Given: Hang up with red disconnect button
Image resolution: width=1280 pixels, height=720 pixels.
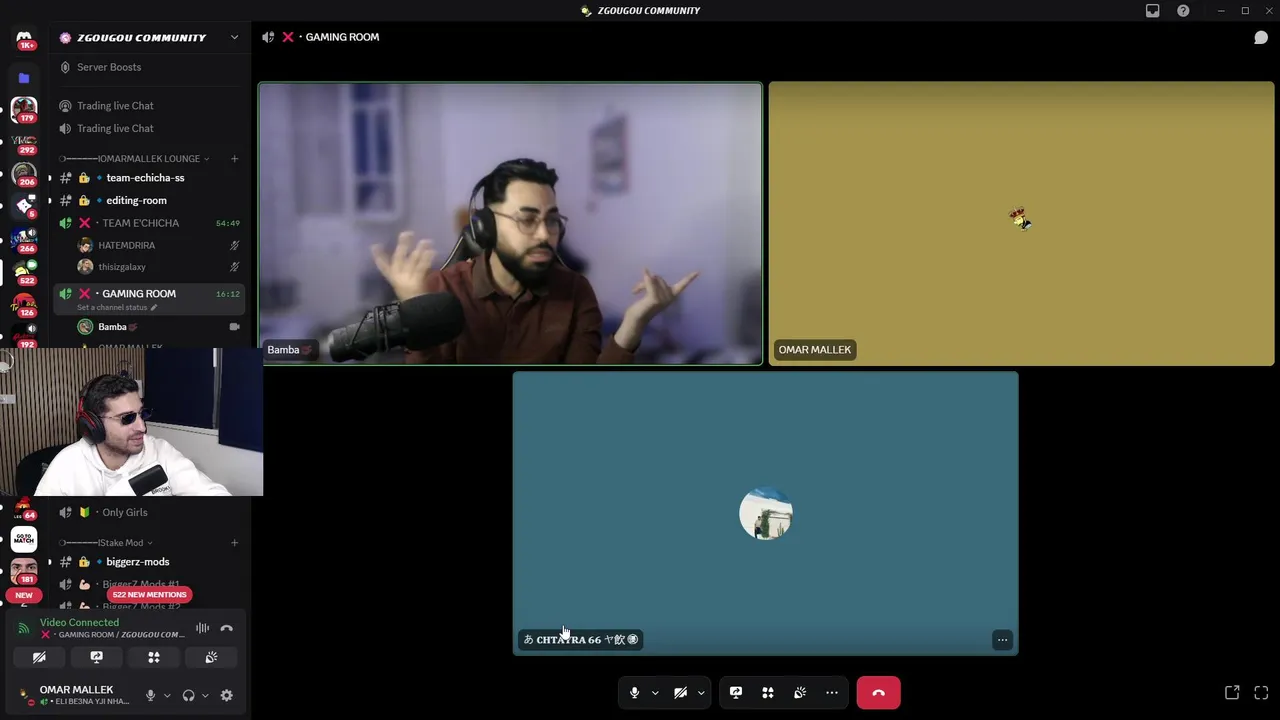Looking at the screenshot, I should 878,692.
